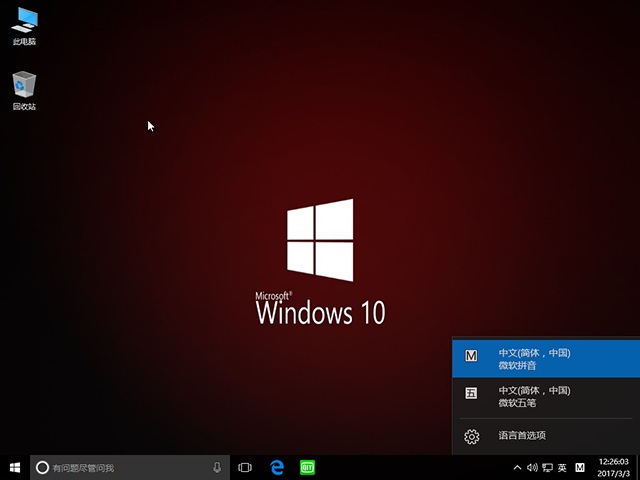Open the clock and date flyout
The image size is (640, 480).
pos(611,467)
